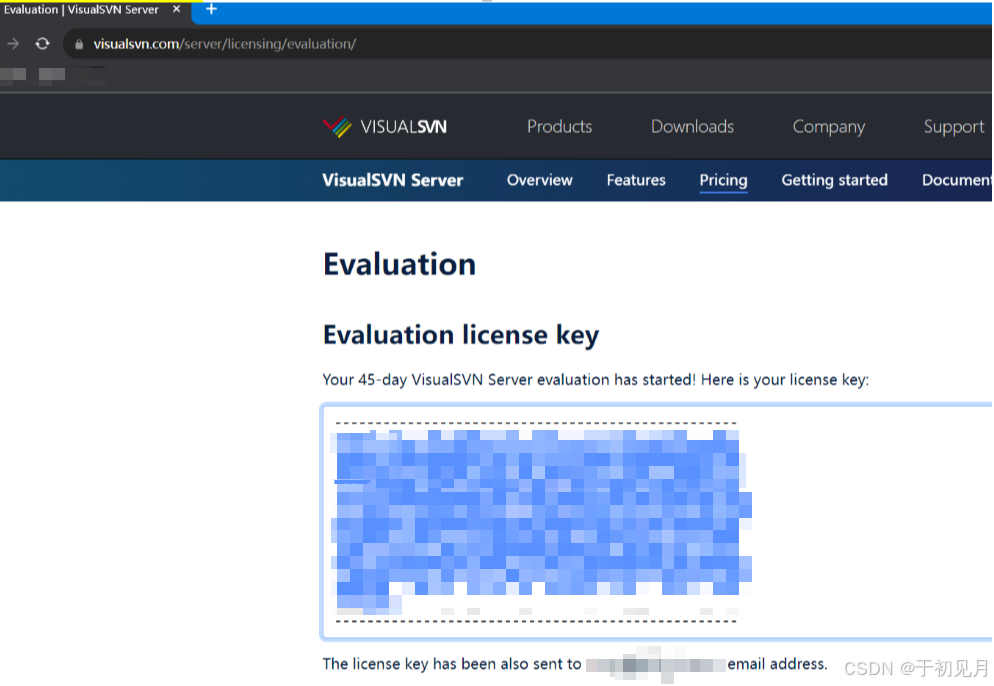
Task: Click inside the license key text box
Action: pos(657,521)
